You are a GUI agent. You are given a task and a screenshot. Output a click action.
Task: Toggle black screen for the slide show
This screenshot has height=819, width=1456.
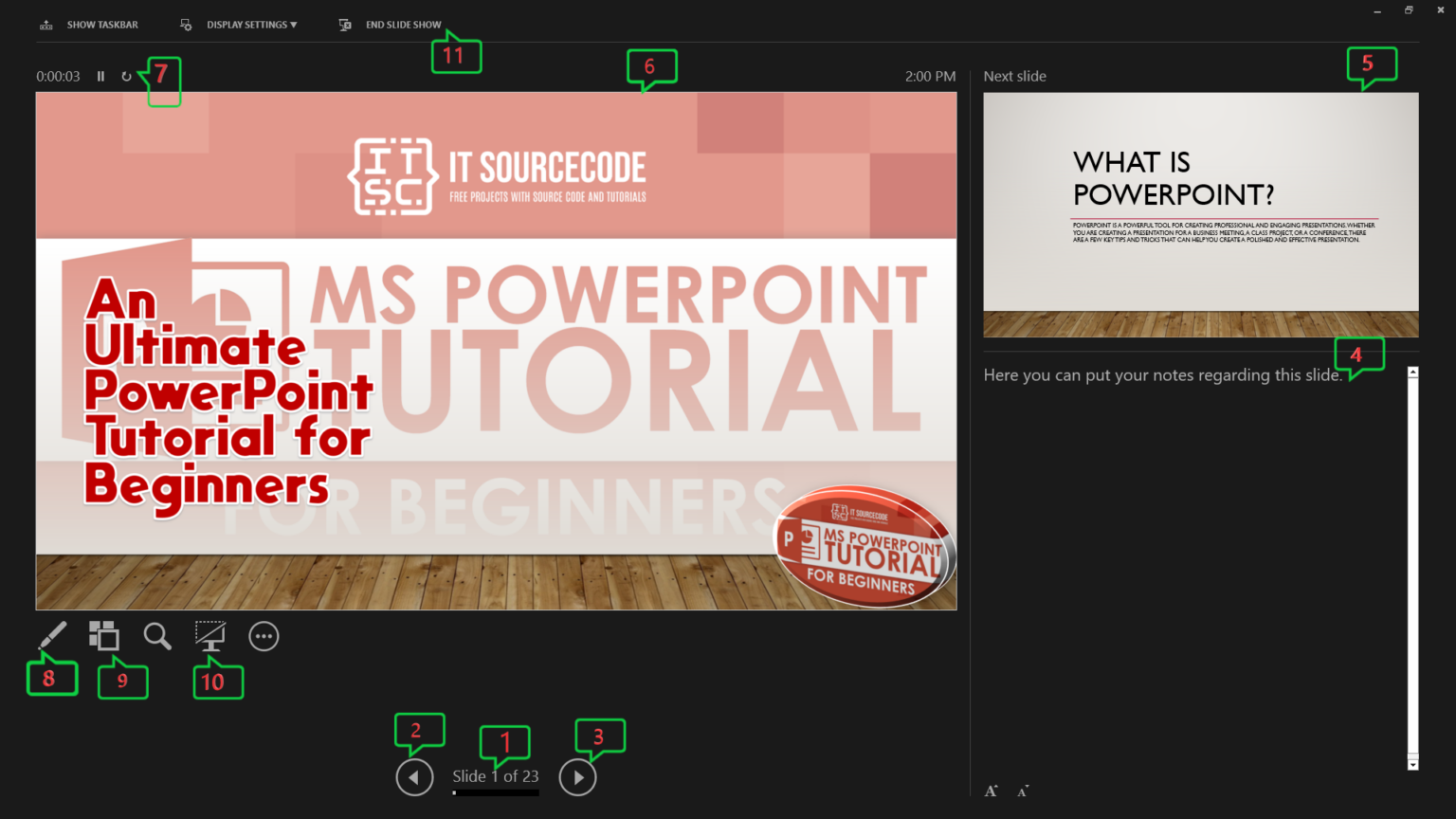point(209,636)
